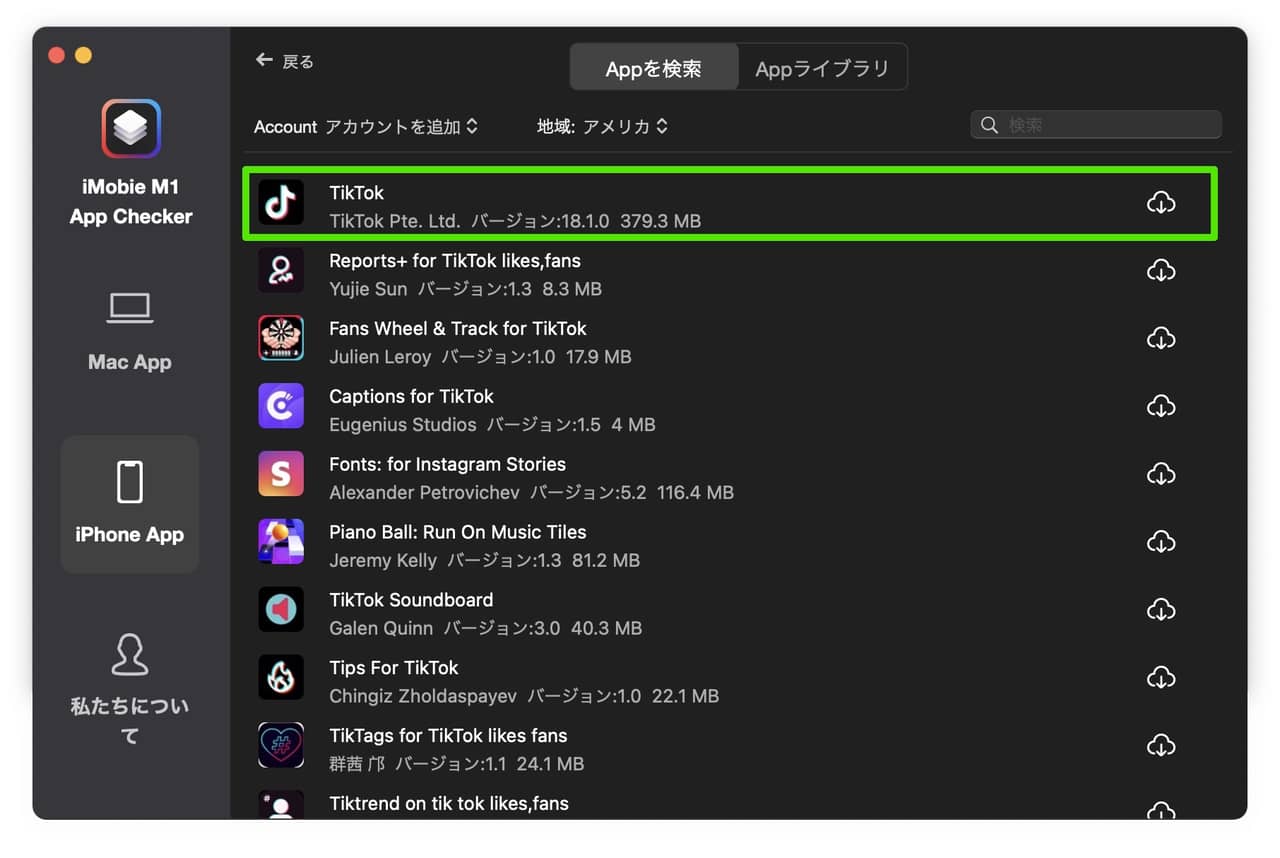Switch to the Appを検索 tab
The height and width of the screenshot is (858, 1280).
(x=653, y=67)
